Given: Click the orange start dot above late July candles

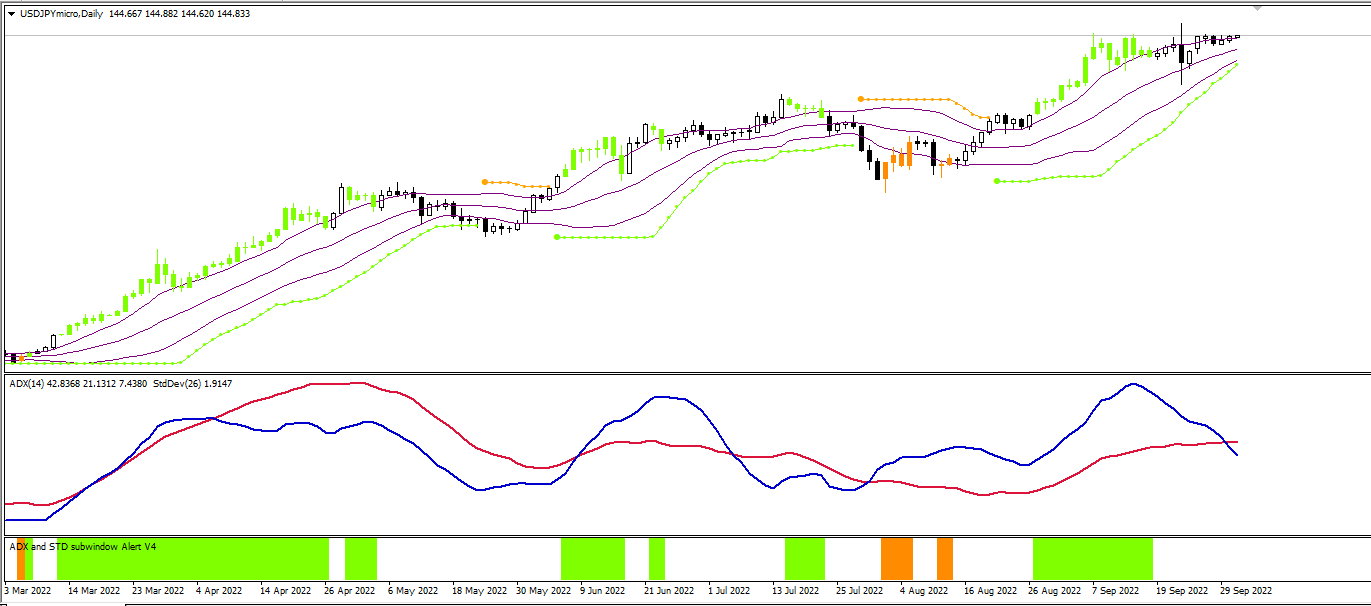Looking at the screenshot, I should click(x=861, y=99).
